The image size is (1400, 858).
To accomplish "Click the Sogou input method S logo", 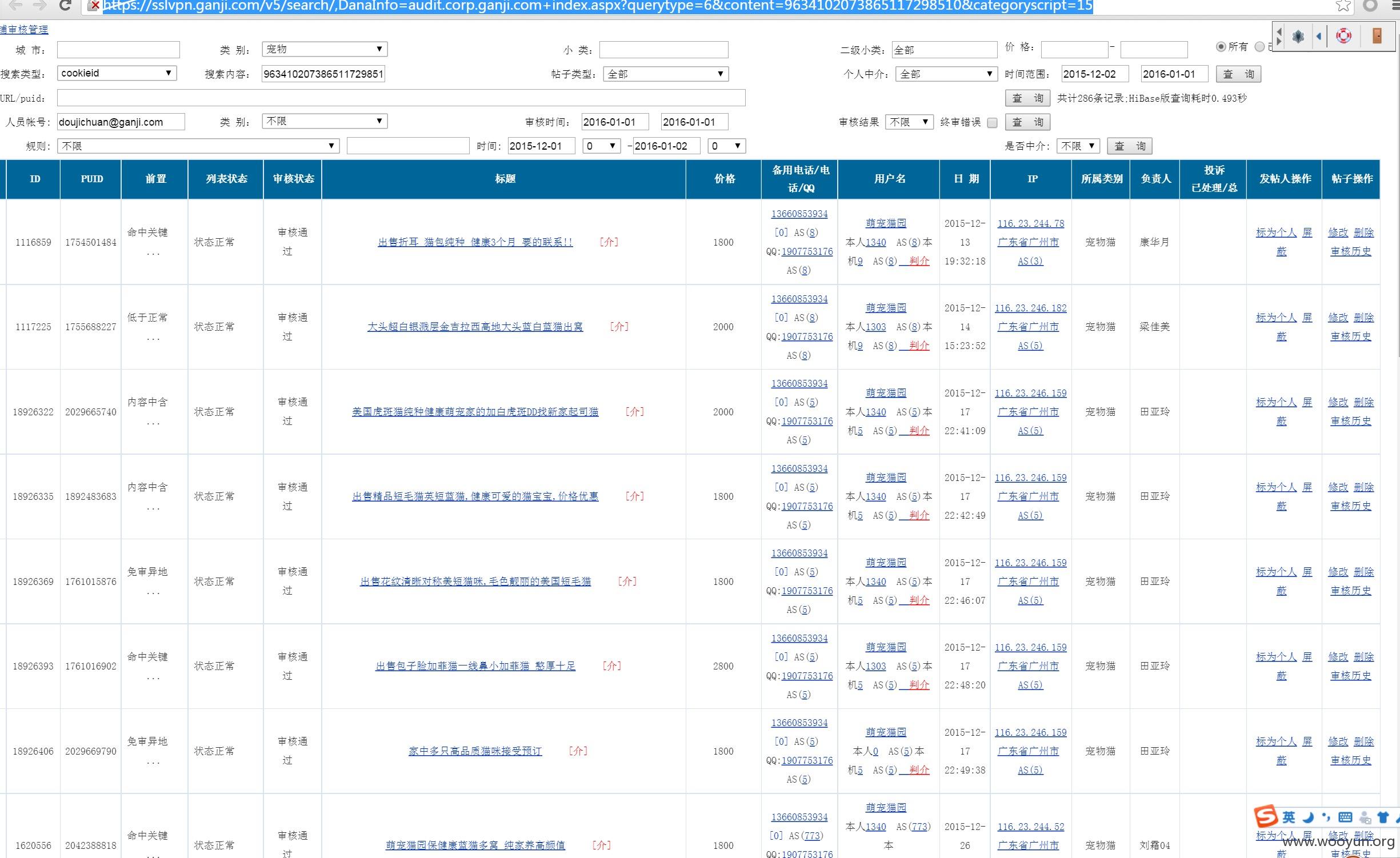I will 1266,816.
